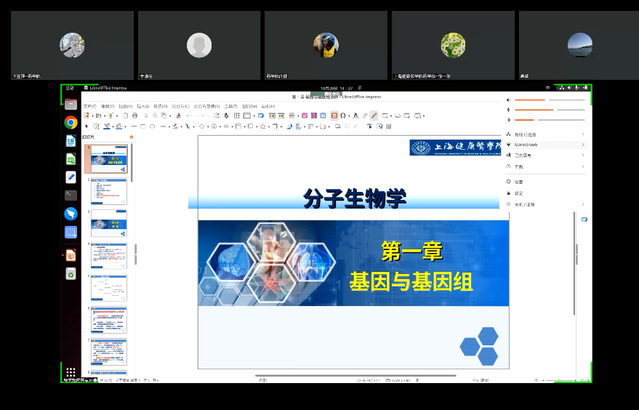Open the Display Views dropdown arrow
Screen dimensions: 639x410
click(x=254, y=116)
